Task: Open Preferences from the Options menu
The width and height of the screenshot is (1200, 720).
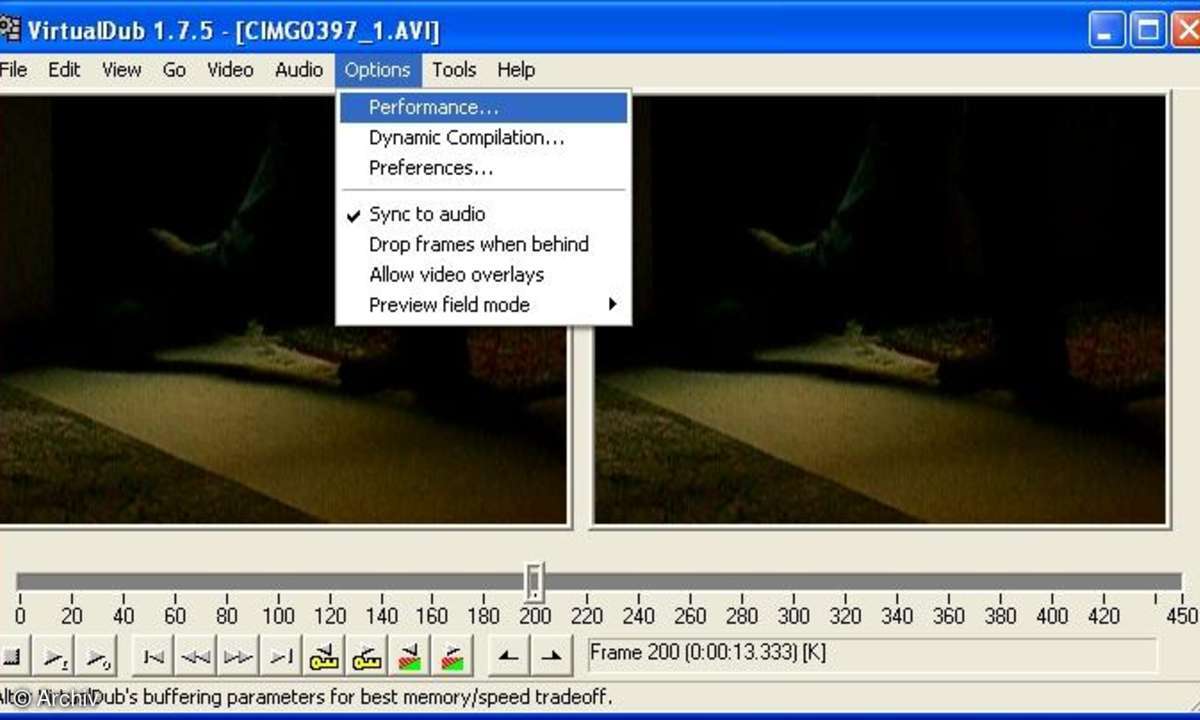Action: pos(484,168)
